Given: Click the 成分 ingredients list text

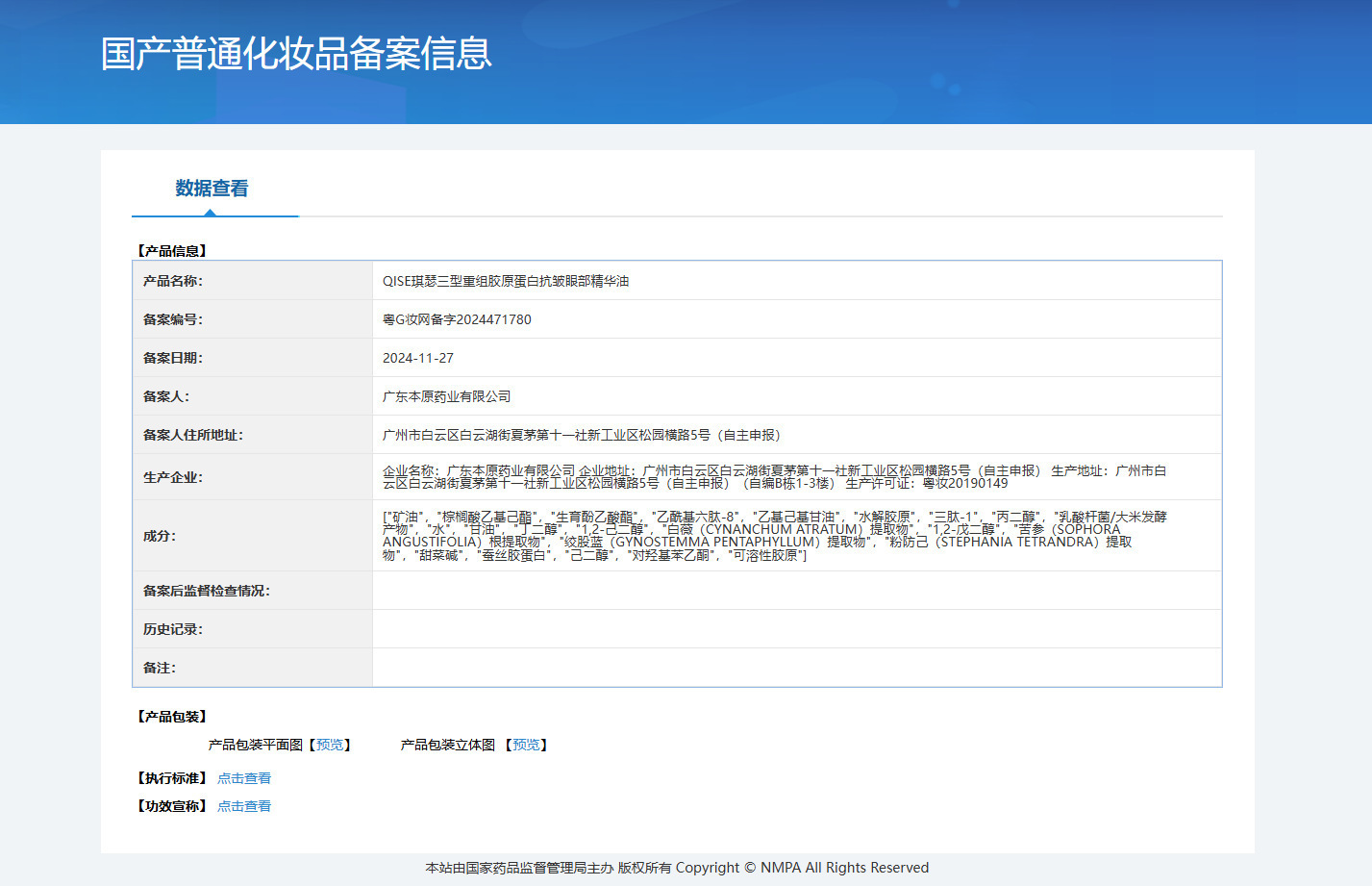Looking at the screenshot, I should (x=774, y=536).
